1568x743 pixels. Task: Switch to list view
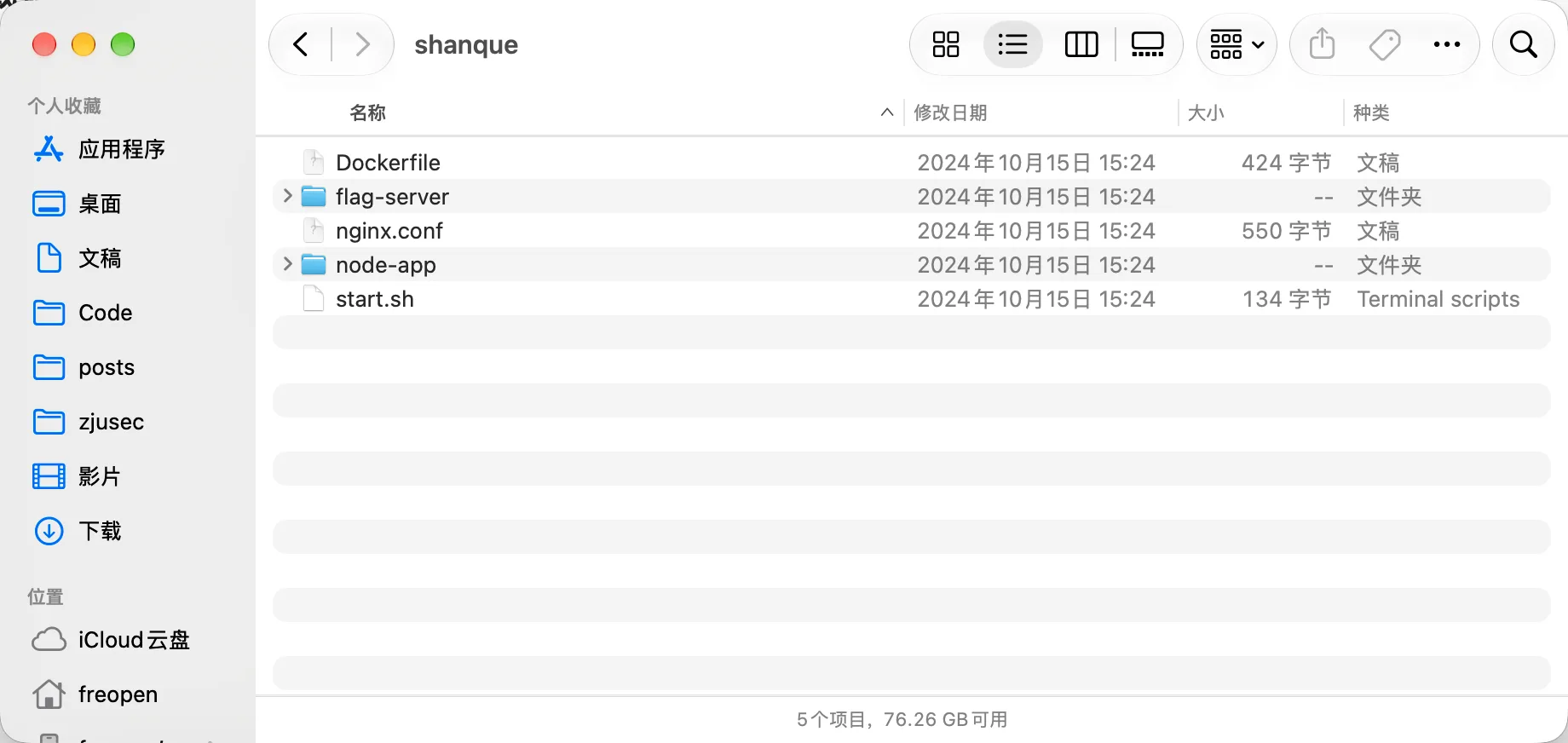coord(1012,44)
